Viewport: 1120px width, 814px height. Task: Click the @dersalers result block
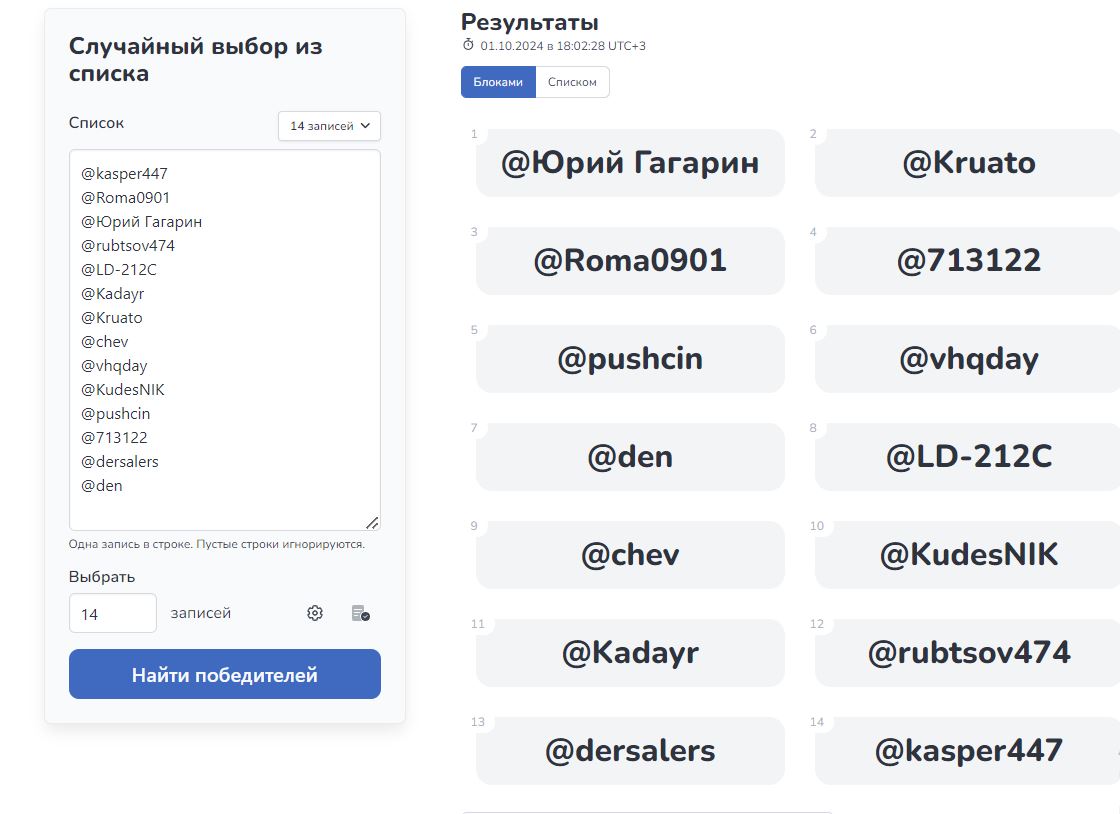630,751
